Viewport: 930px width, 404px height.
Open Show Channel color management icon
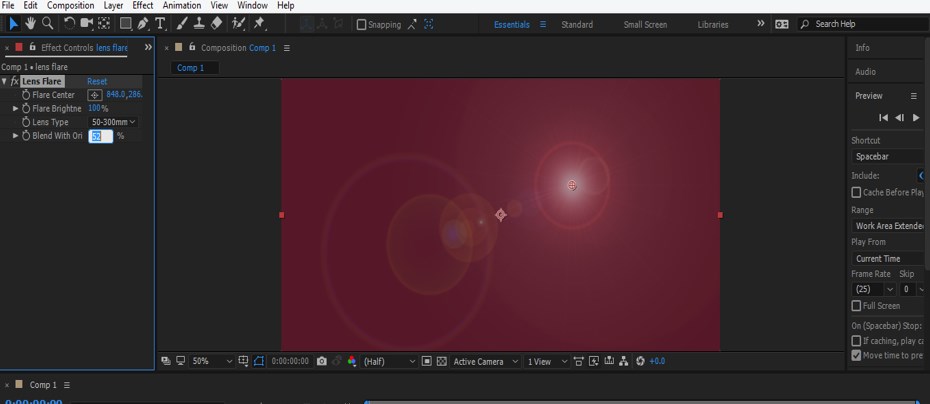(x=352, y=361)
